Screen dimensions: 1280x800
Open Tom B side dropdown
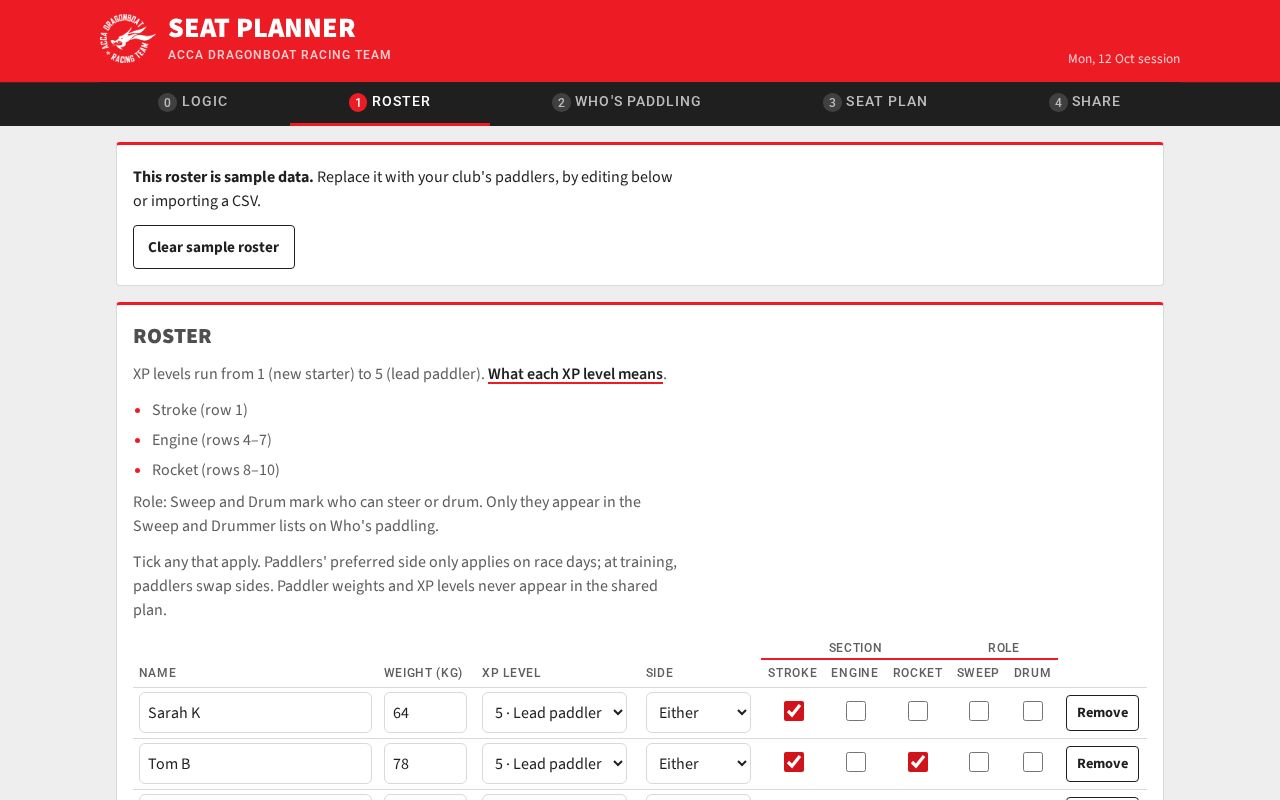pyautogui.click(x=698, y=764)
